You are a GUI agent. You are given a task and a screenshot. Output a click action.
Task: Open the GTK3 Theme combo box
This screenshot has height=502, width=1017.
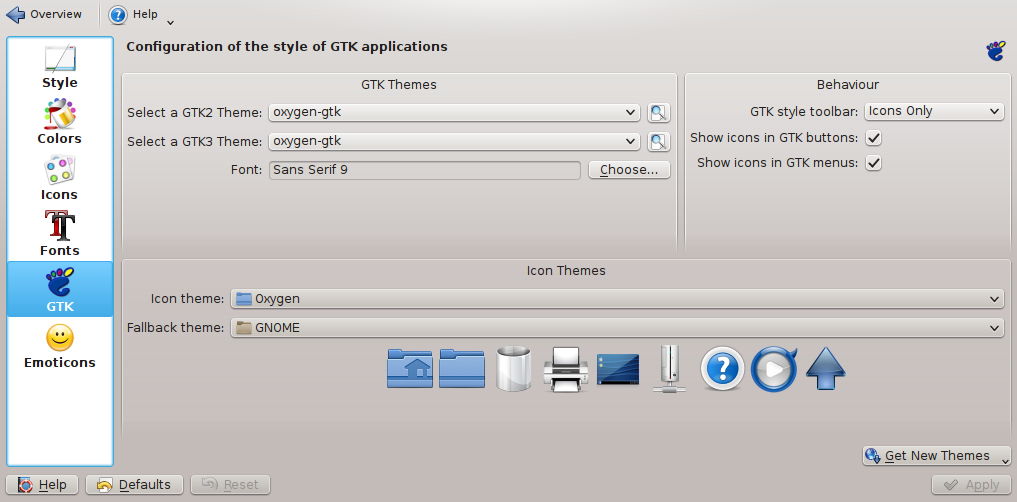pos(454,142)
